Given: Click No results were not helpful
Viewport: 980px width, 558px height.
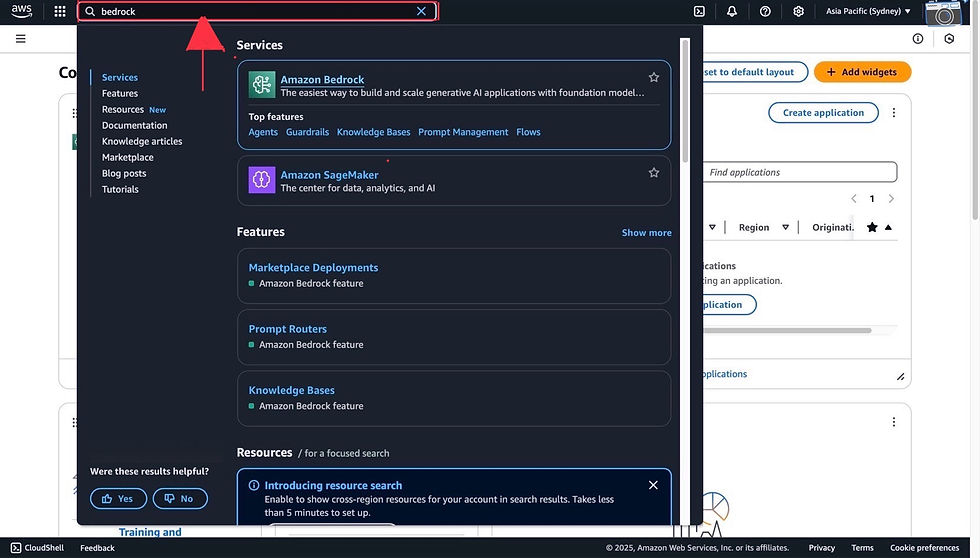Looking at the screenshot, I should click(x=180, y=499).
